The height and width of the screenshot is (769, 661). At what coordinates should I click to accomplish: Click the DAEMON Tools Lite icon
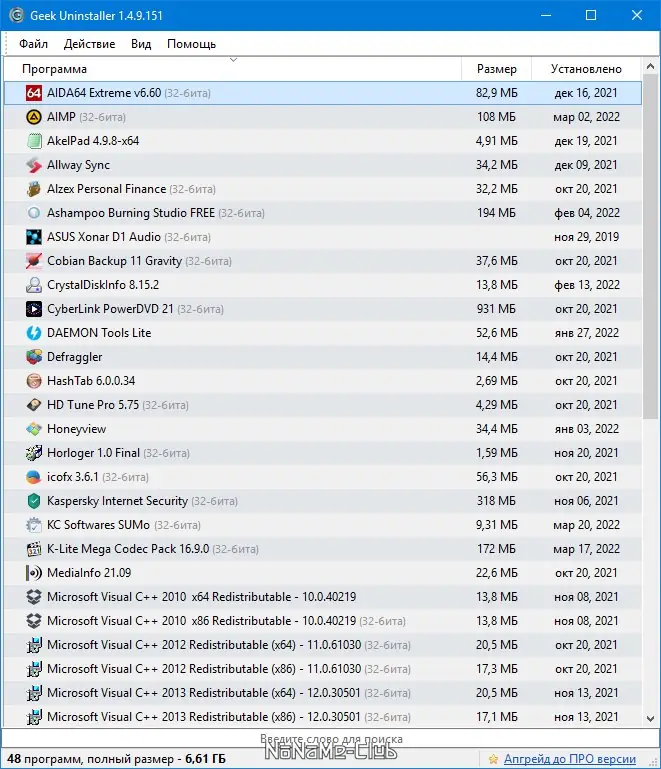34,333
